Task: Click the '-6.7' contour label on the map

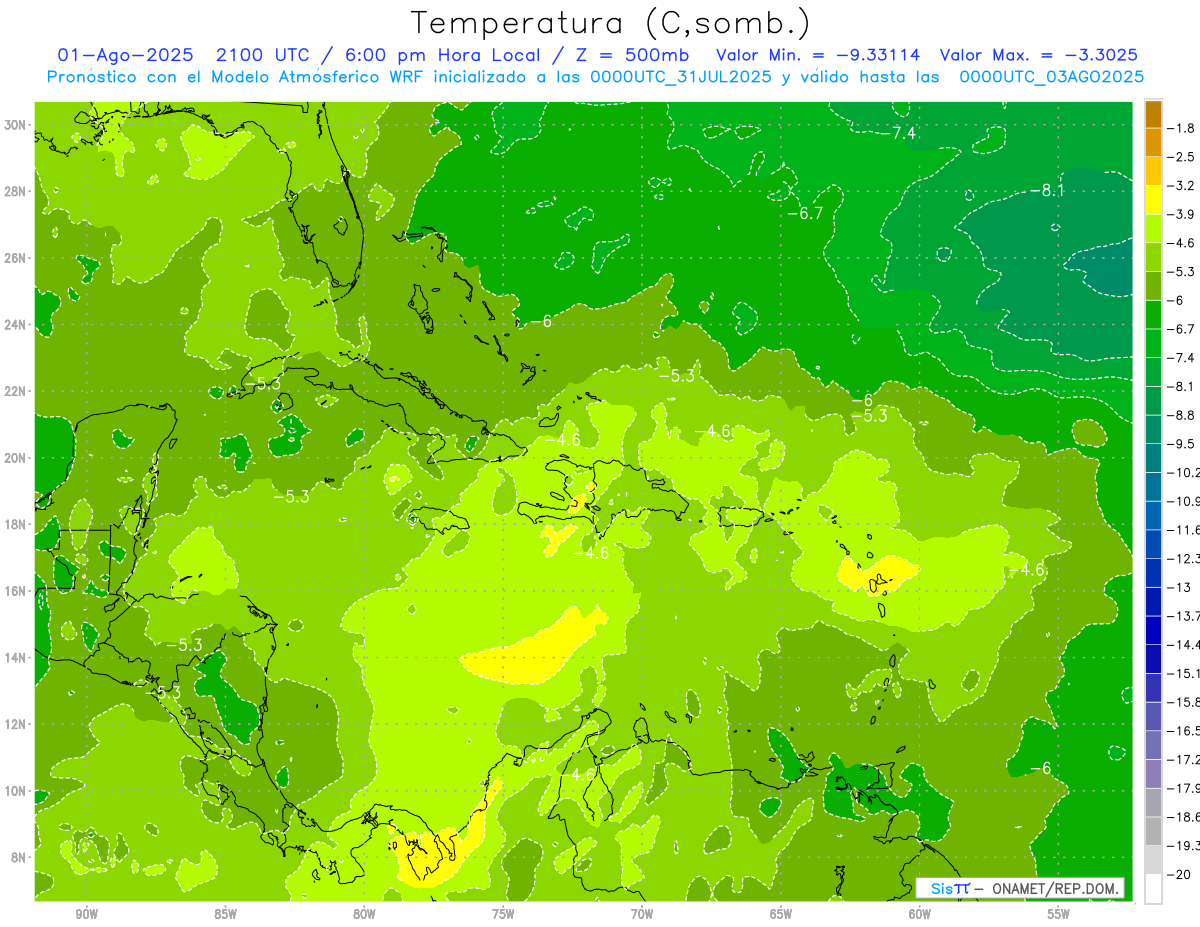Action: point(804,214)
